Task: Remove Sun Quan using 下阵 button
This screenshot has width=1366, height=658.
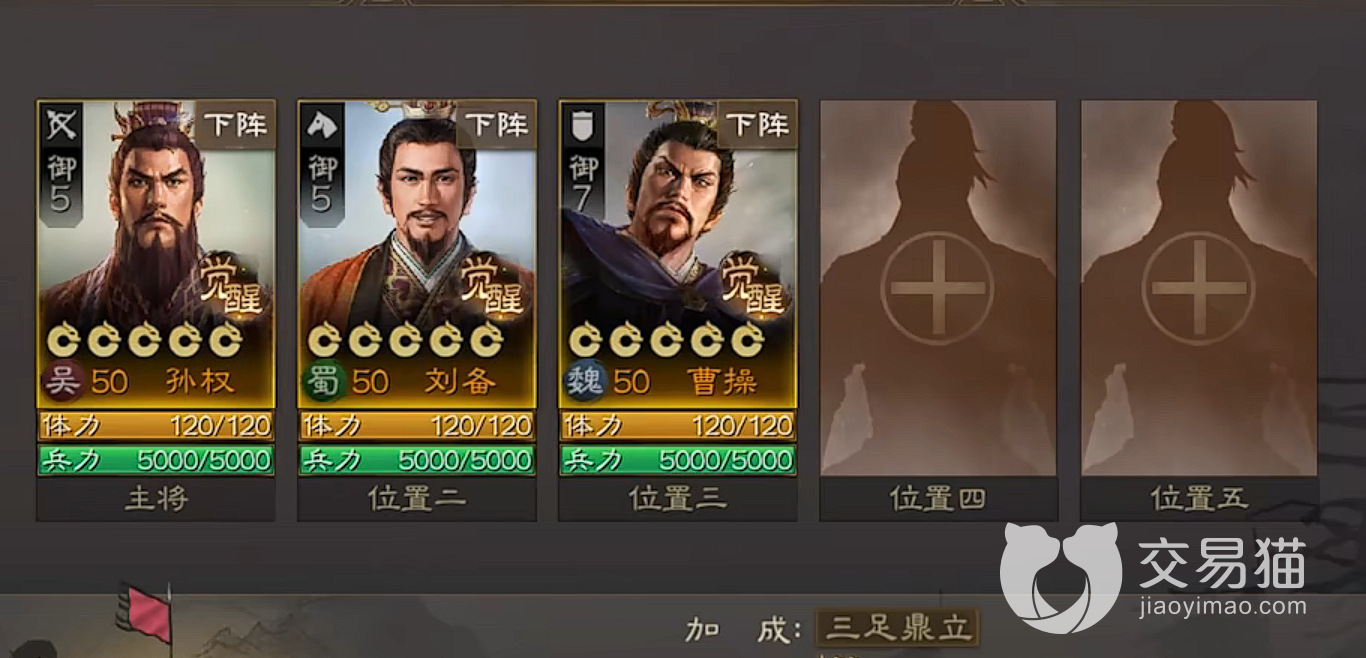Action: (x=235, y=125)
